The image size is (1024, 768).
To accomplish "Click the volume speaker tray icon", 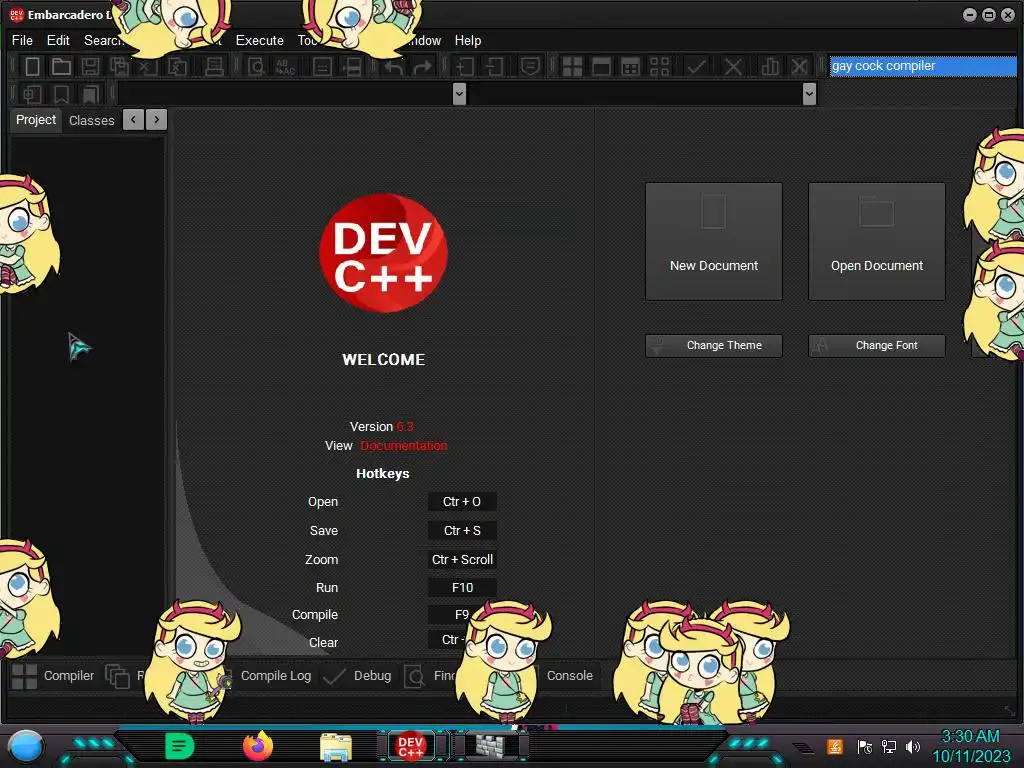I will coord(913,746).
